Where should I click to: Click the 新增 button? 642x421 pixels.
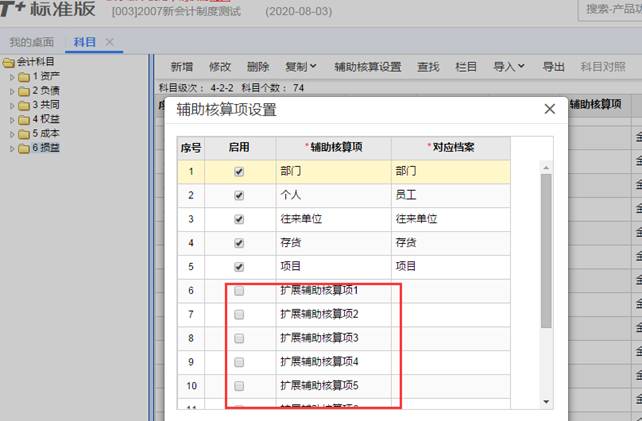point(181,67)
